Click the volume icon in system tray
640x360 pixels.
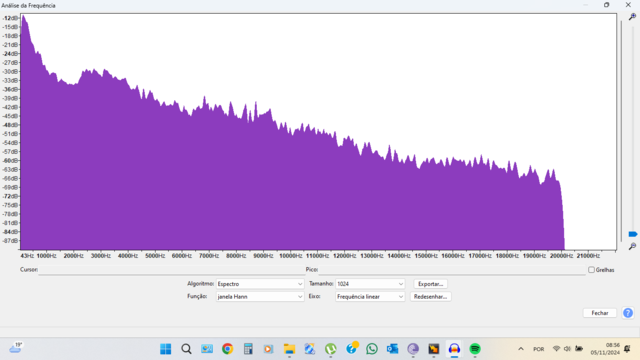[567, 349]
